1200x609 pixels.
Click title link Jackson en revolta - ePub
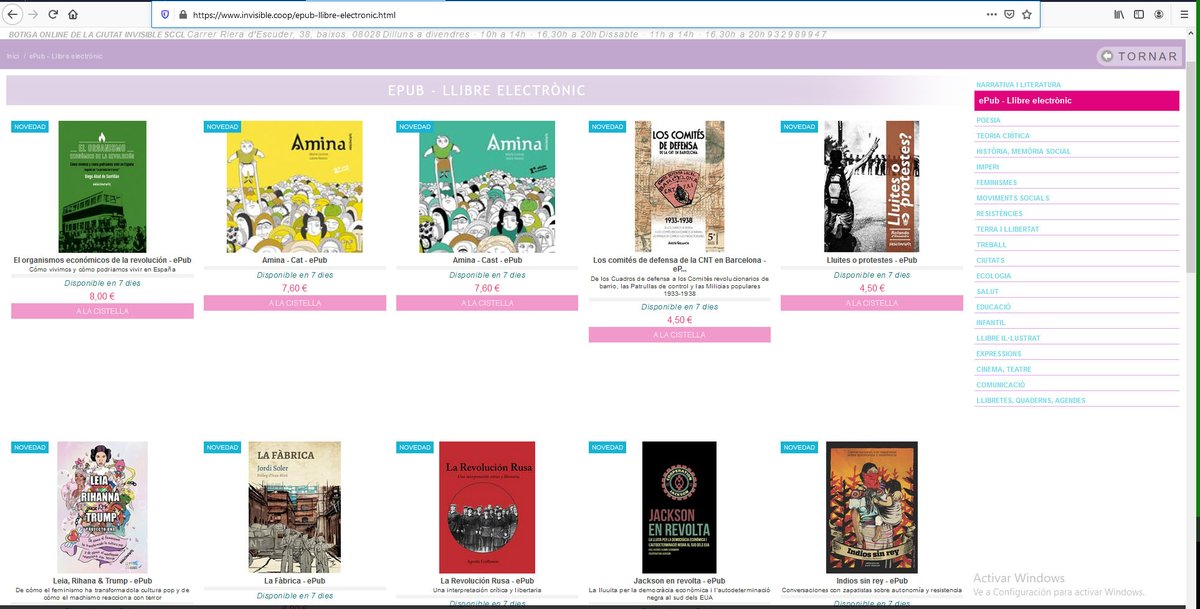680,580
